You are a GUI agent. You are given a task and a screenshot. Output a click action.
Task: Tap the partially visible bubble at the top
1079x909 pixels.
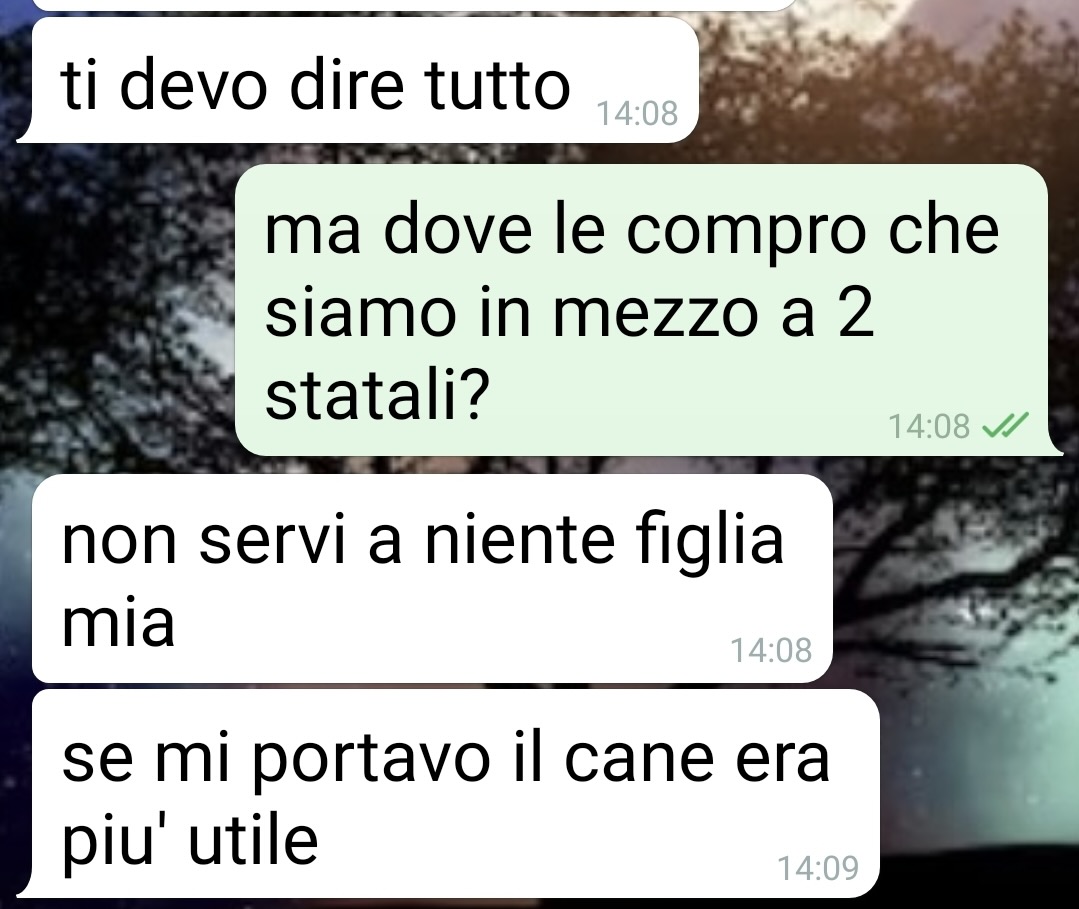[413, 5]
